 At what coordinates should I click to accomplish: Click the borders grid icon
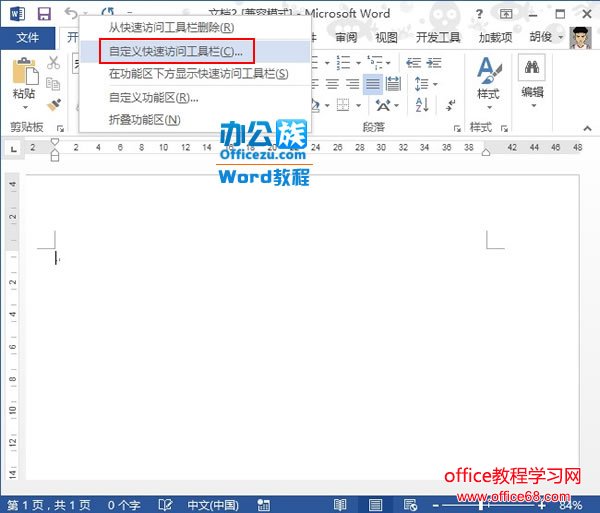[343, 104]
